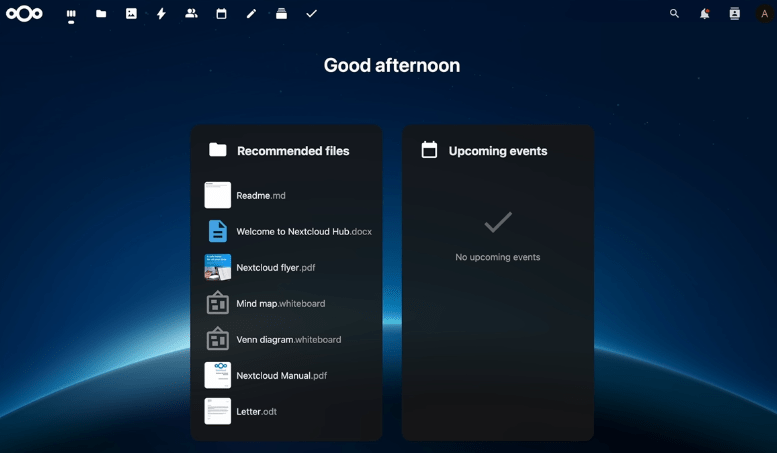777x454 pixels.
Task: Go to the Contacts app
Action: [191, 14]
